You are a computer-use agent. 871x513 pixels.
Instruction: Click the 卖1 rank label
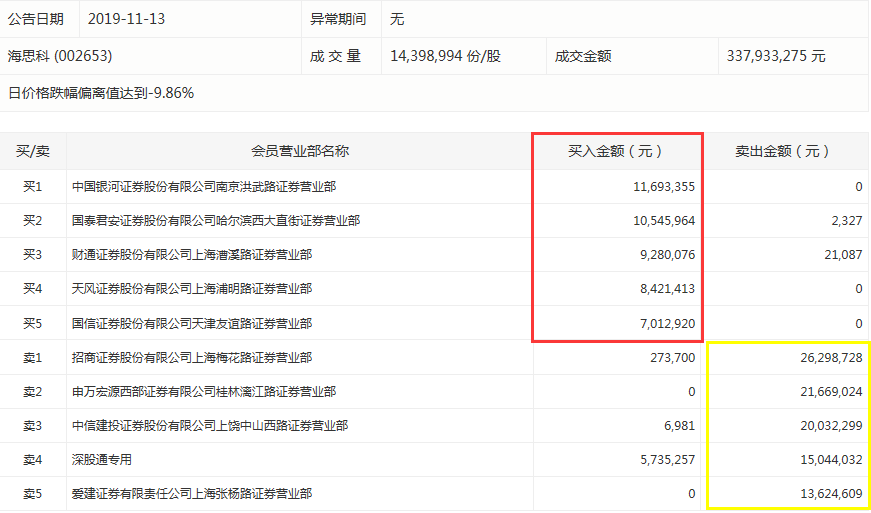coord(32,358)
